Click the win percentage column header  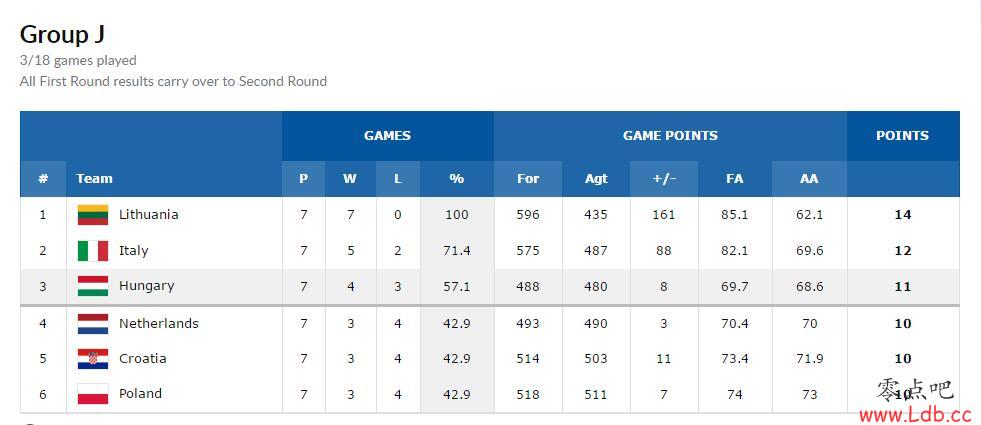[457, 179]
